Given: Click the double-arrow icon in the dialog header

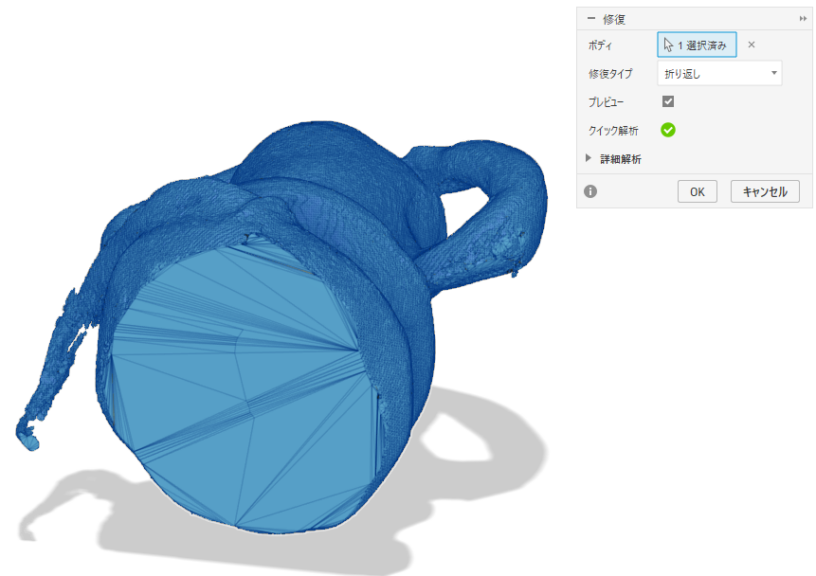Looking at the screenshot, I should [802, 19].
